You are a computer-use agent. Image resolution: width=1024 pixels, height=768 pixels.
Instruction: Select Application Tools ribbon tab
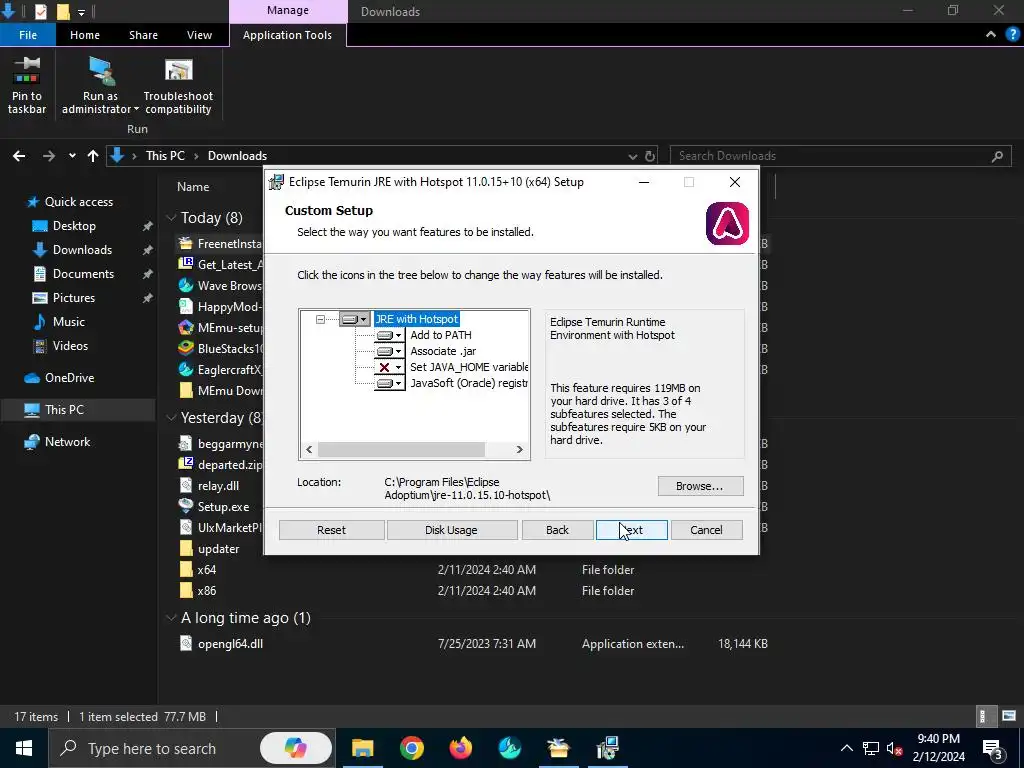[287, 35]
